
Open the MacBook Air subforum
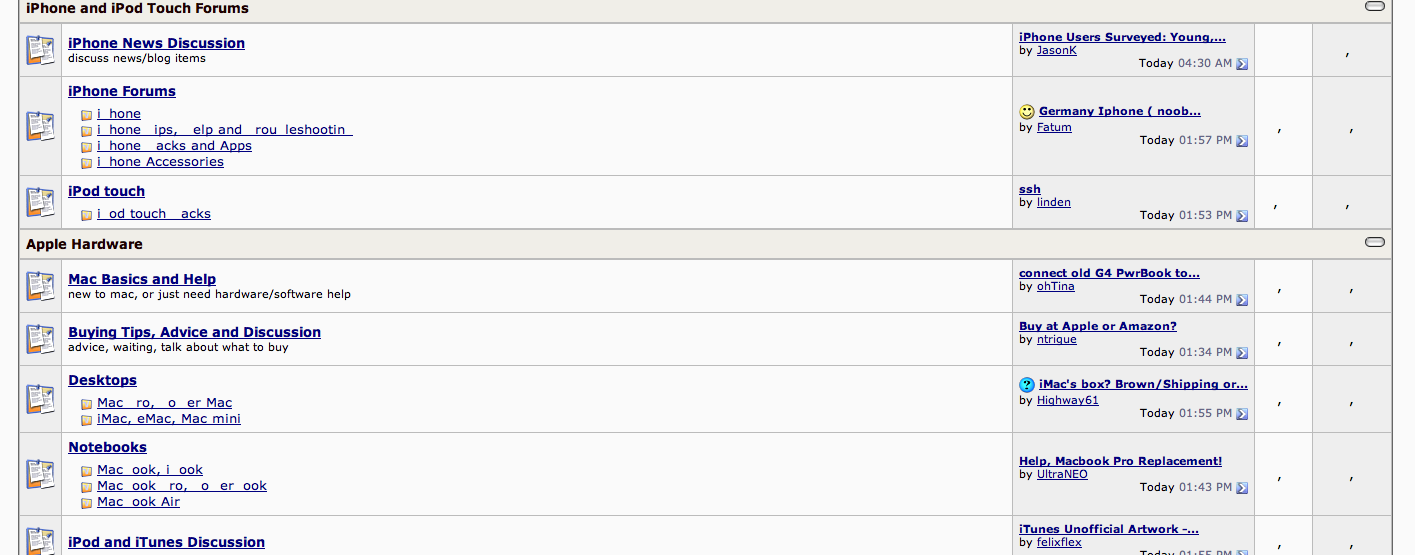point(138,502)
